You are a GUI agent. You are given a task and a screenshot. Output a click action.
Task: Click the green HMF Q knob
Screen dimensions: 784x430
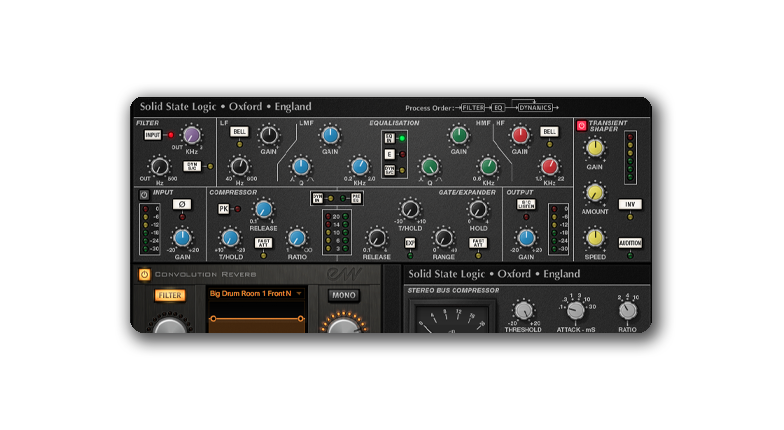[x=428, y=166]
